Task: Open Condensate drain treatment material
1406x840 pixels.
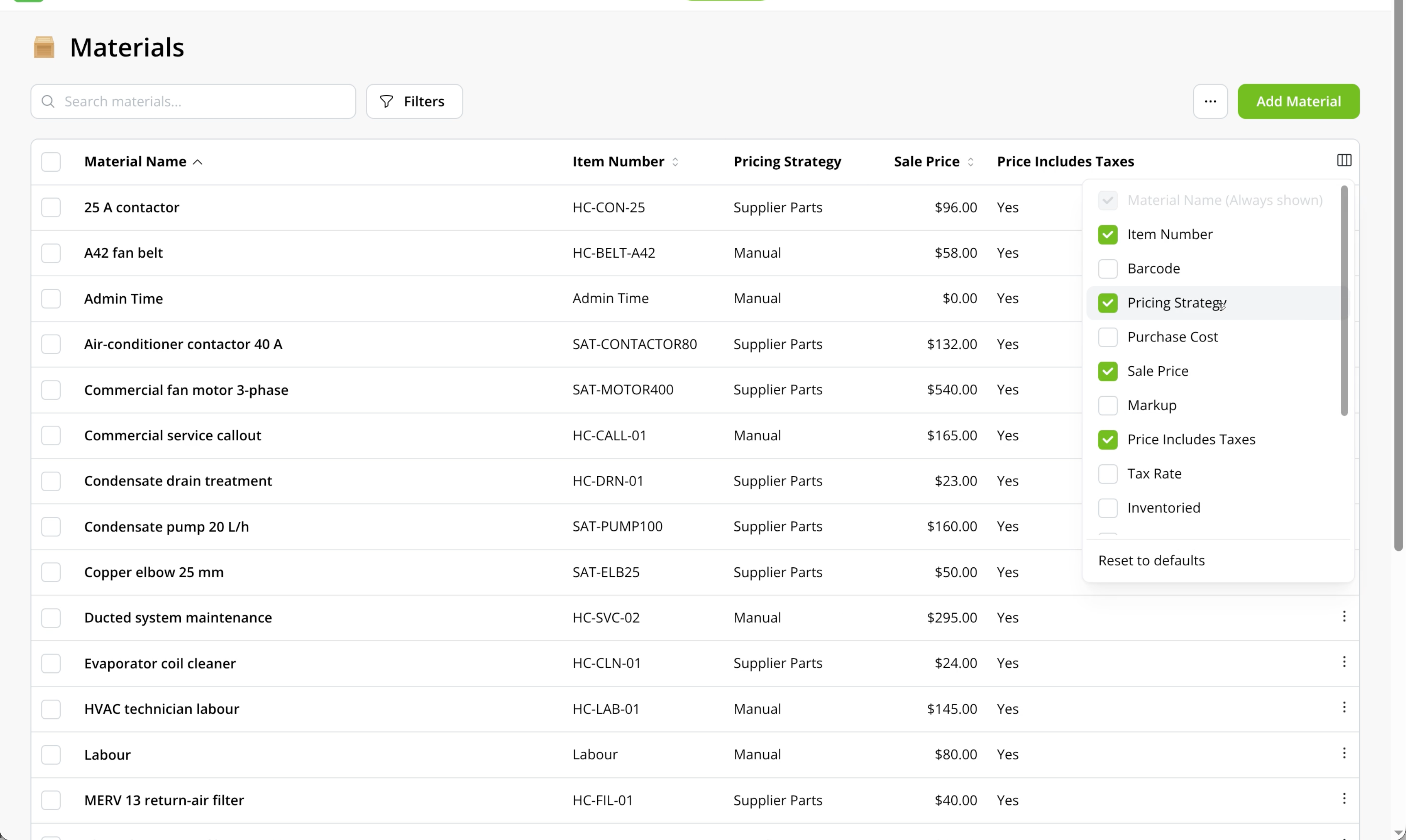Action: (x=178, y=481)
